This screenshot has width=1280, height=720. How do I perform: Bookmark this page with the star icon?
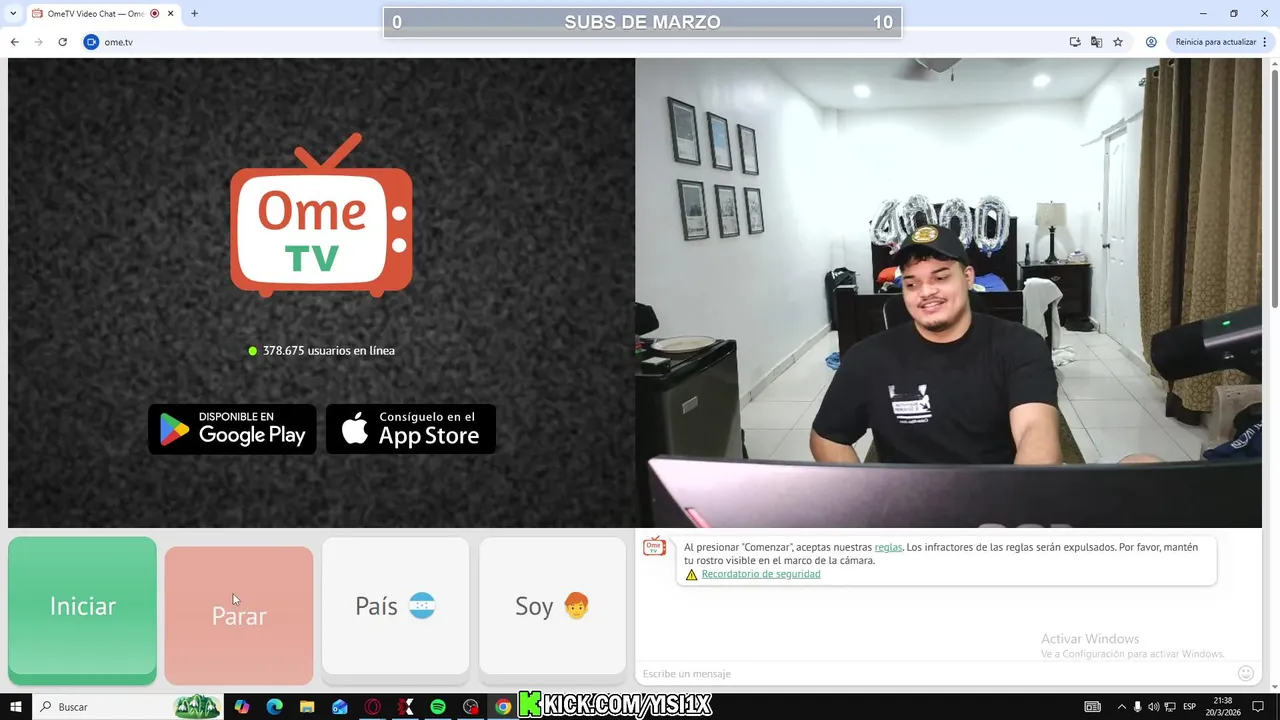[x=1118, y=42]
